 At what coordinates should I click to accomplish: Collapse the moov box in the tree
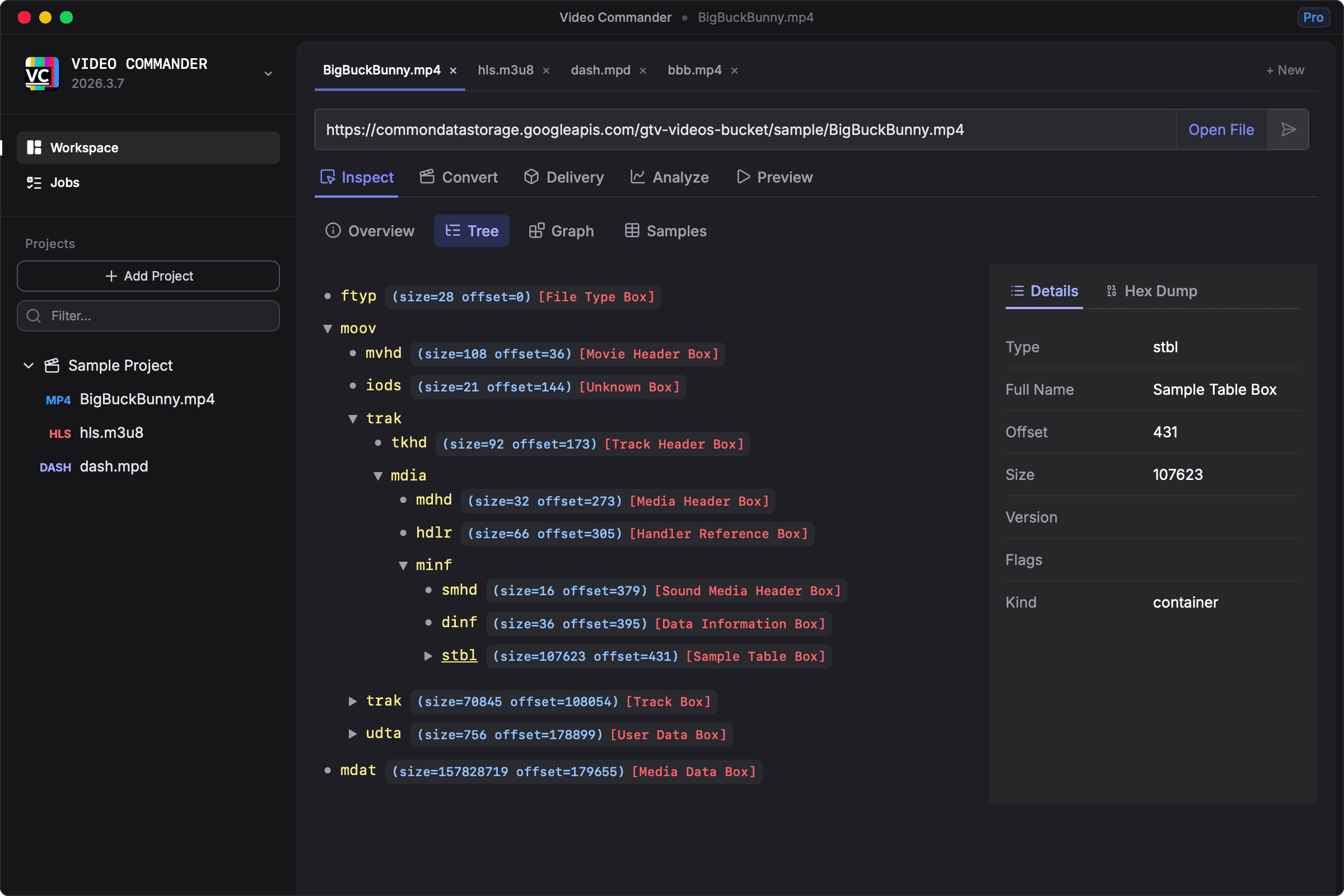[x=327, y=328]
